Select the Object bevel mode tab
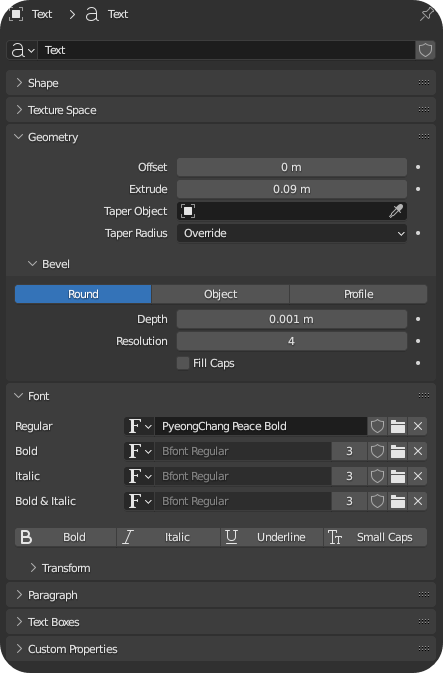The image size is (443, 673). pyautogui.click(x=221, y=294)
